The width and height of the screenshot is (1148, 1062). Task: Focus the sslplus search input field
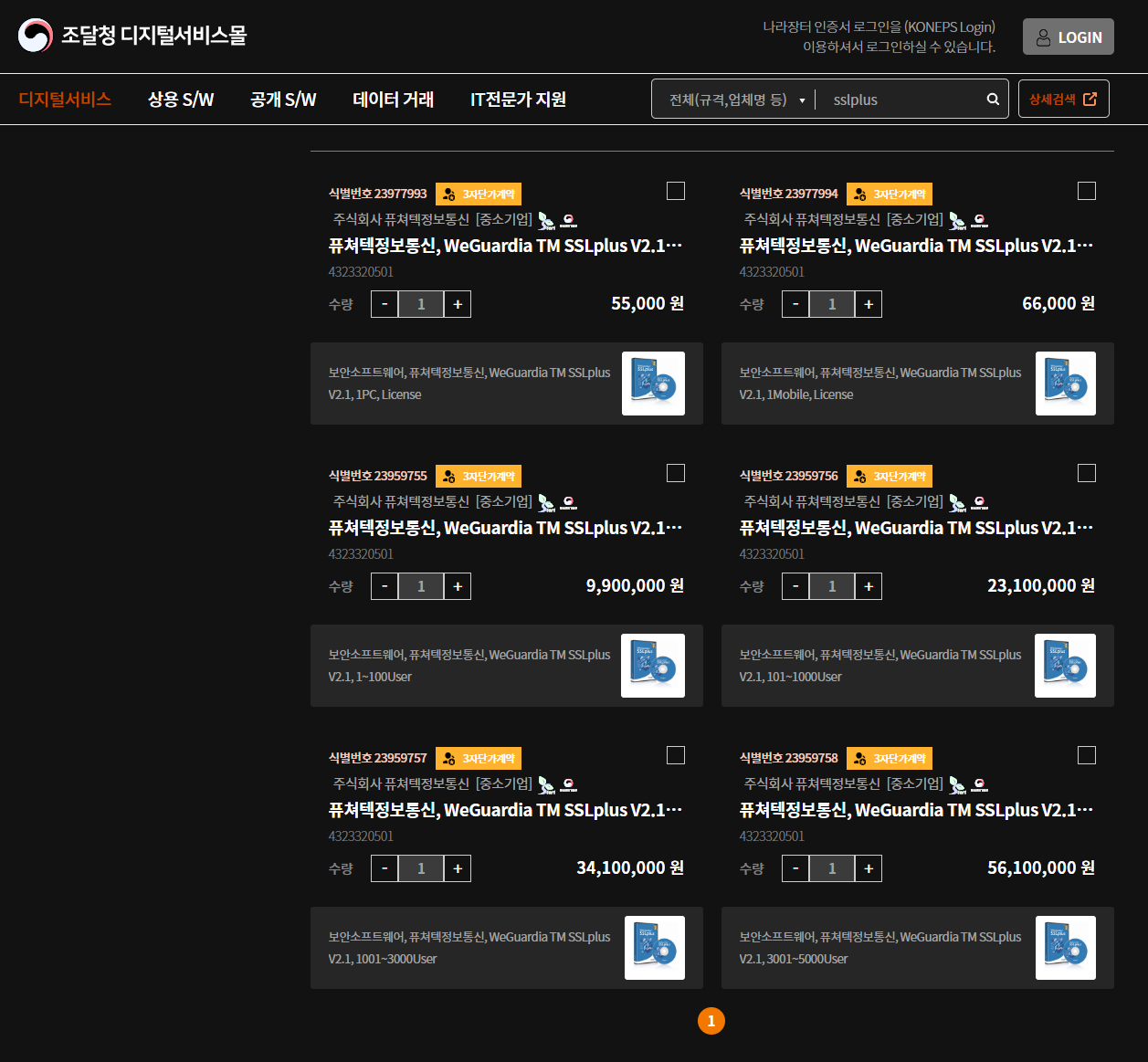coord(900,100)
